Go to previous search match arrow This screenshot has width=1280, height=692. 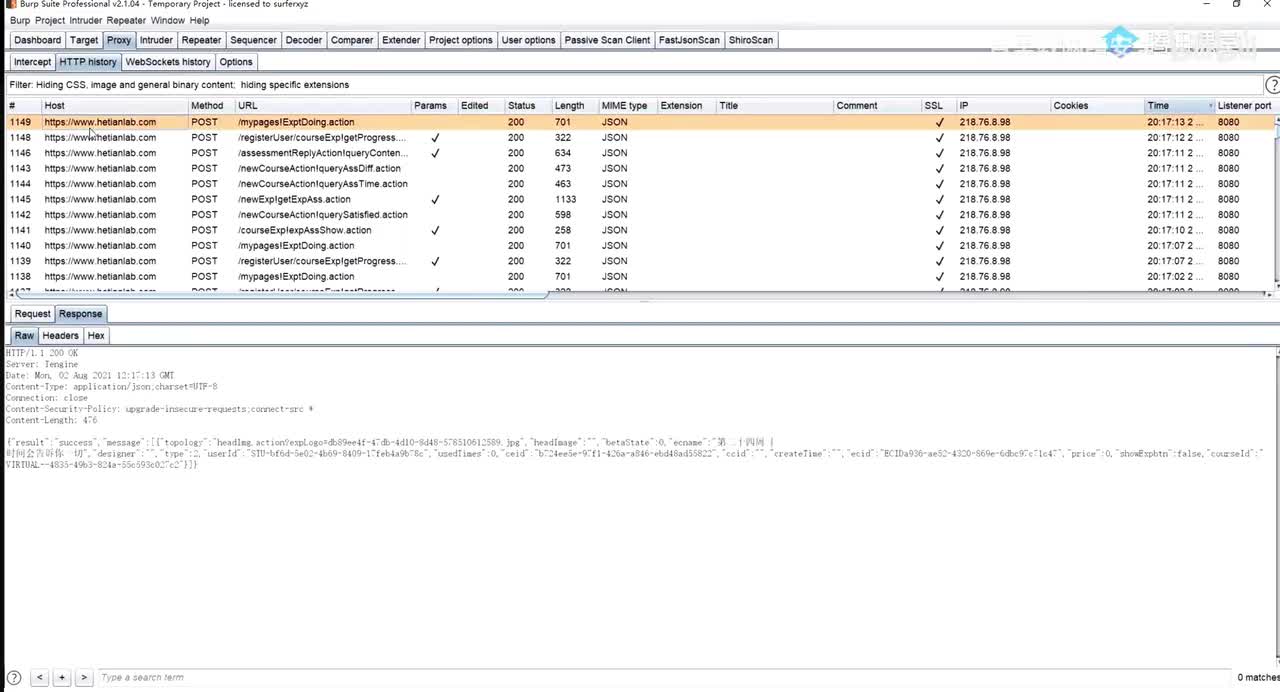[x=40, y=677]
